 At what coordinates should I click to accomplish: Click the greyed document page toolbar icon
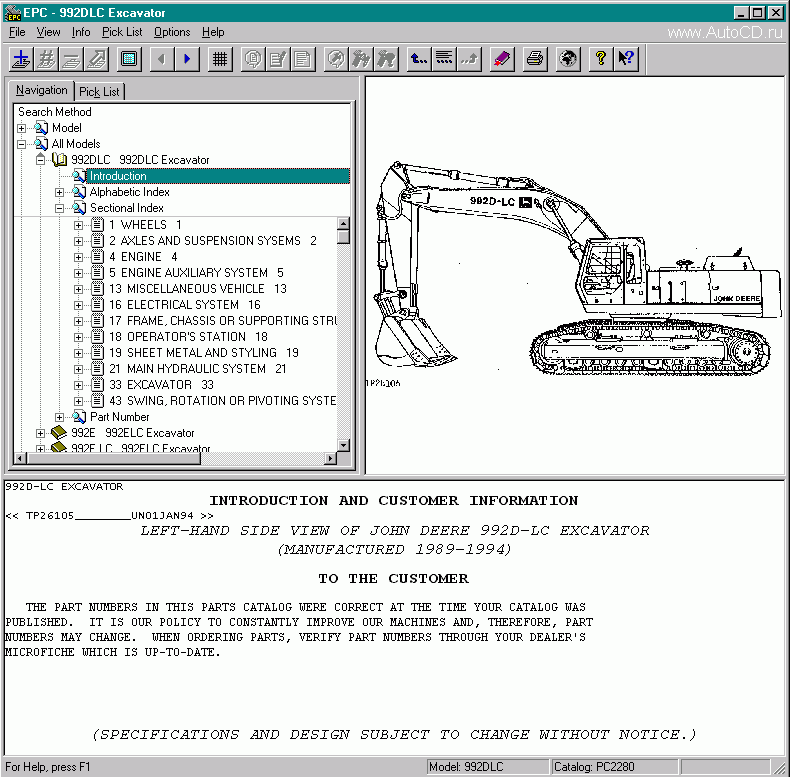coord(303,59)
